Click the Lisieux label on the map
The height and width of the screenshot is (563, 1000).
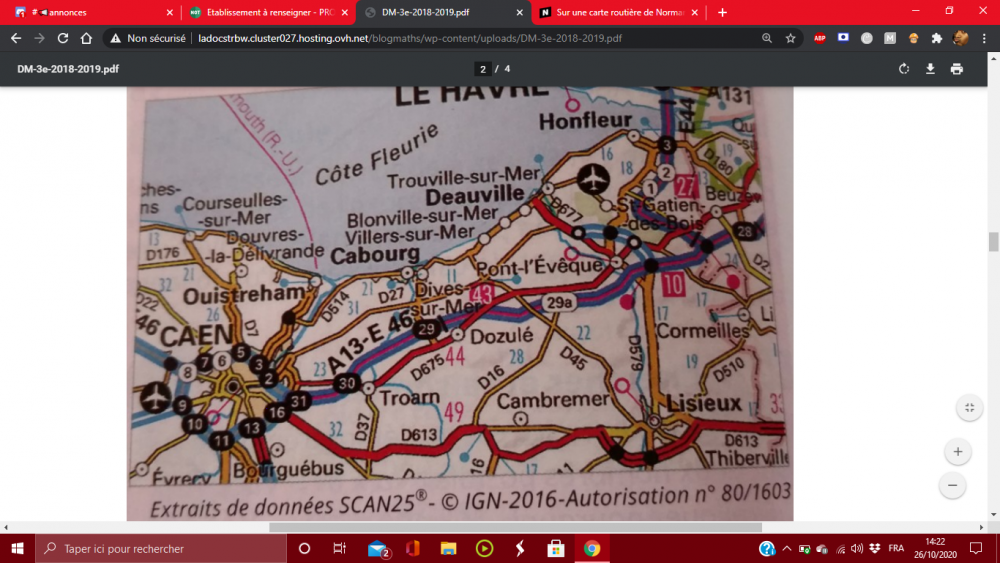coord(704,403)
